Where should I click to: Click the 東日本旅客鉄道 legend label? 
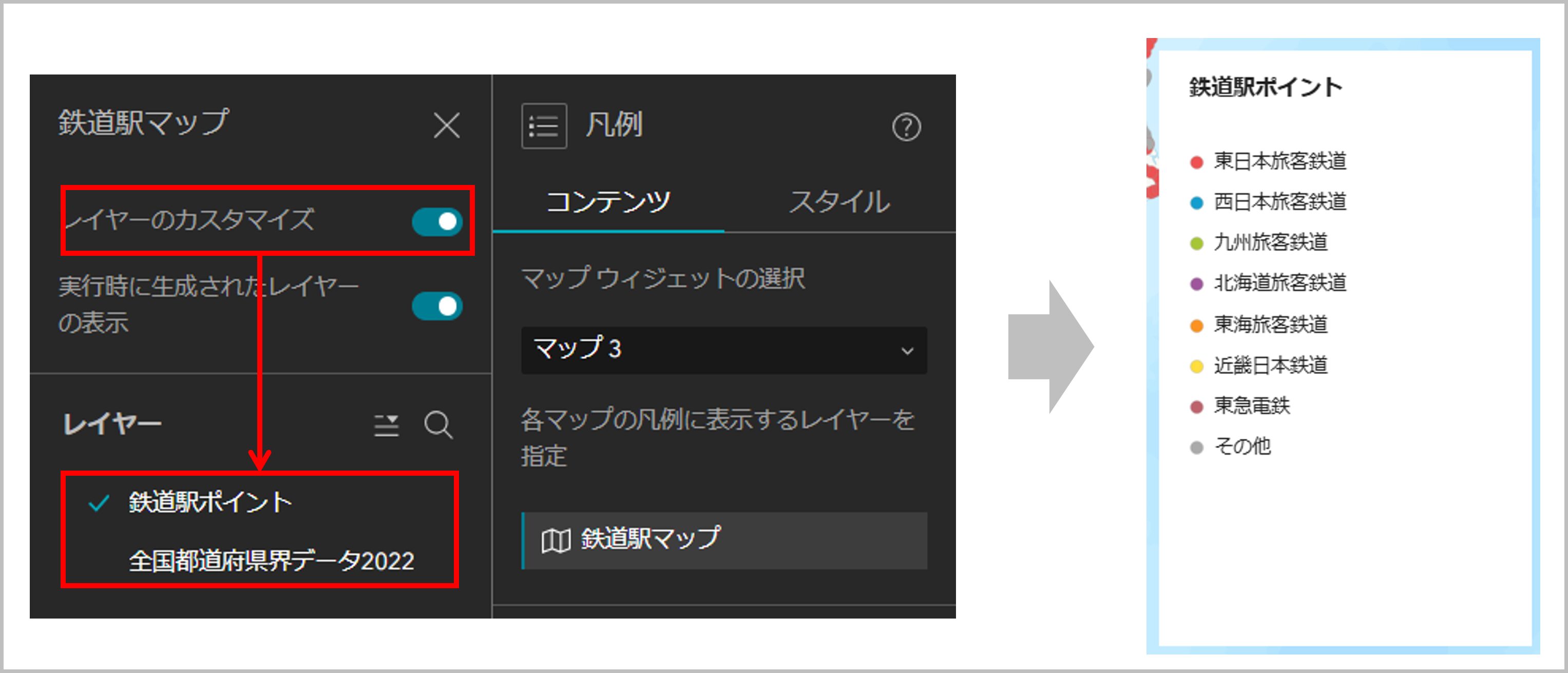click(x=1280, y=161)
